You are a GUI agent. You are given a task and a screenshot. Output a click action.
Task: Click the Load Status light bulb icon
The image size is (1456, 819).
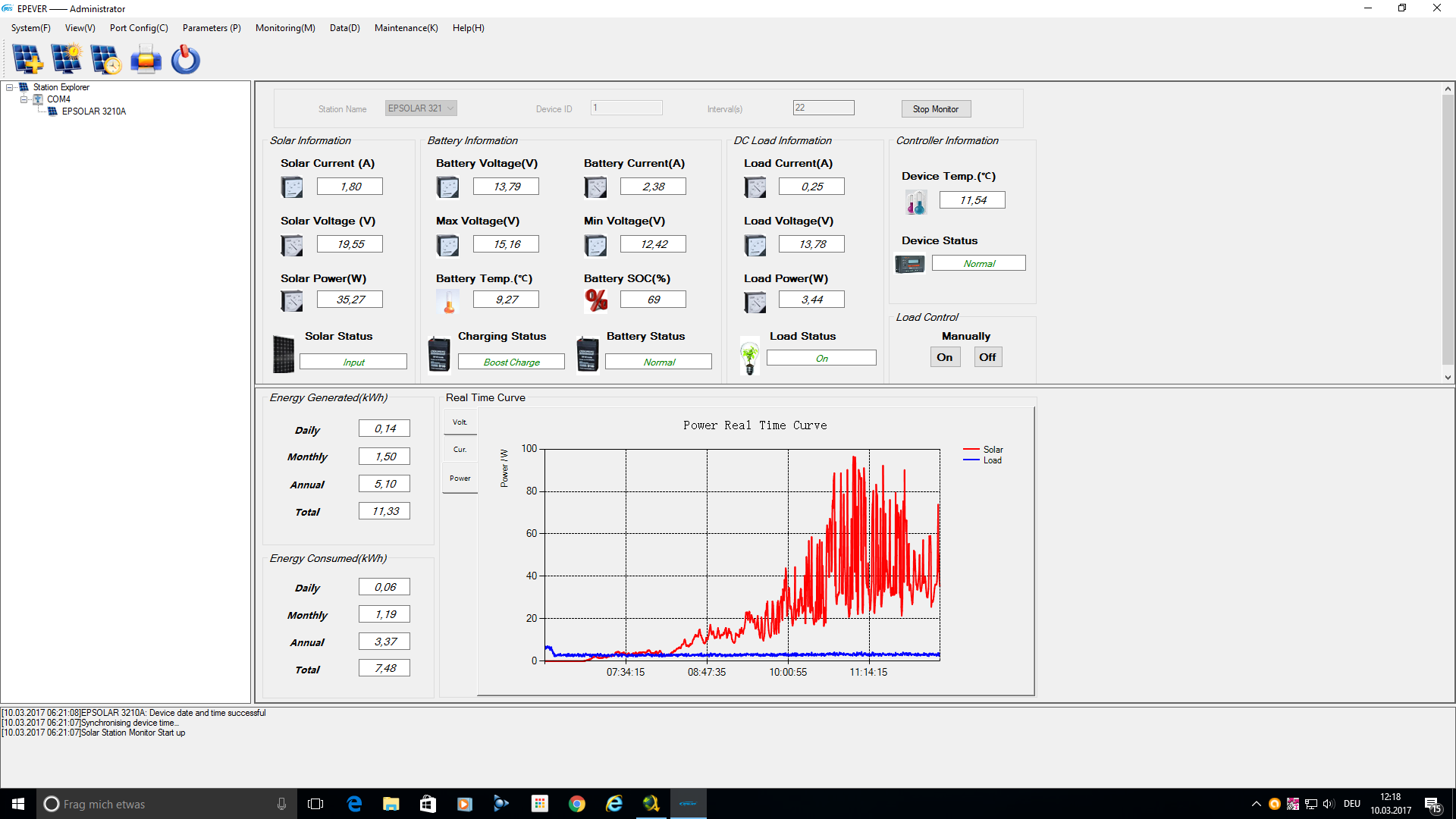point(749,356)
